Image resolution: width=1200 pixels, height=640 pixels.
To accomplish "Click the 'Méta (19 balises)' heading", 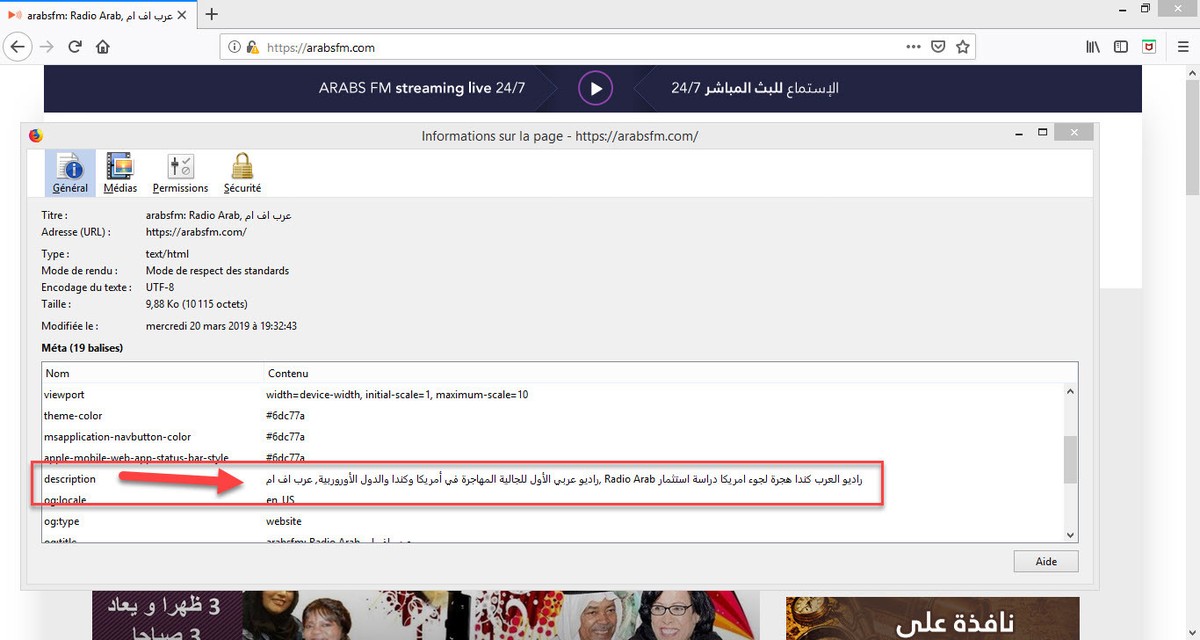I will click(82, 348).
